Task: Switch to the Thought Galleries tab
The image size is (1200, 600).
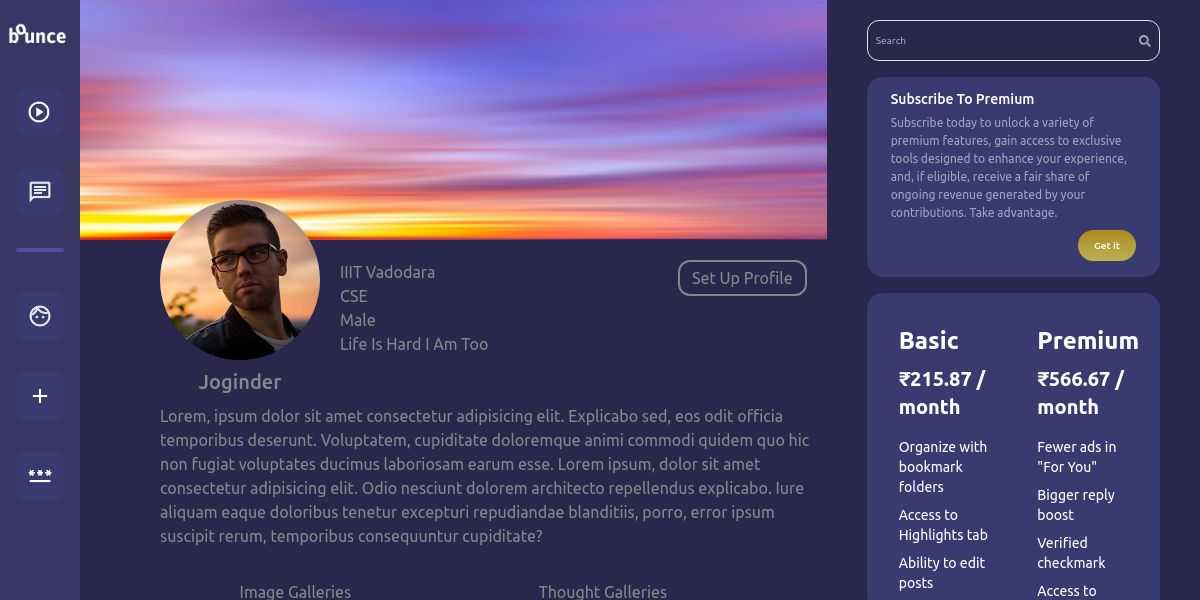Action: pos(603,592)
